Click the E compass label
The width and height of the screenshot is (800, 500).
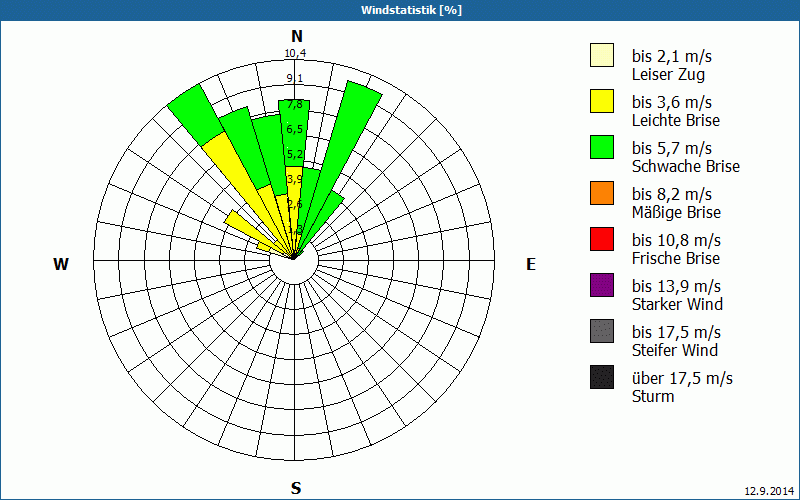(531, 264)
